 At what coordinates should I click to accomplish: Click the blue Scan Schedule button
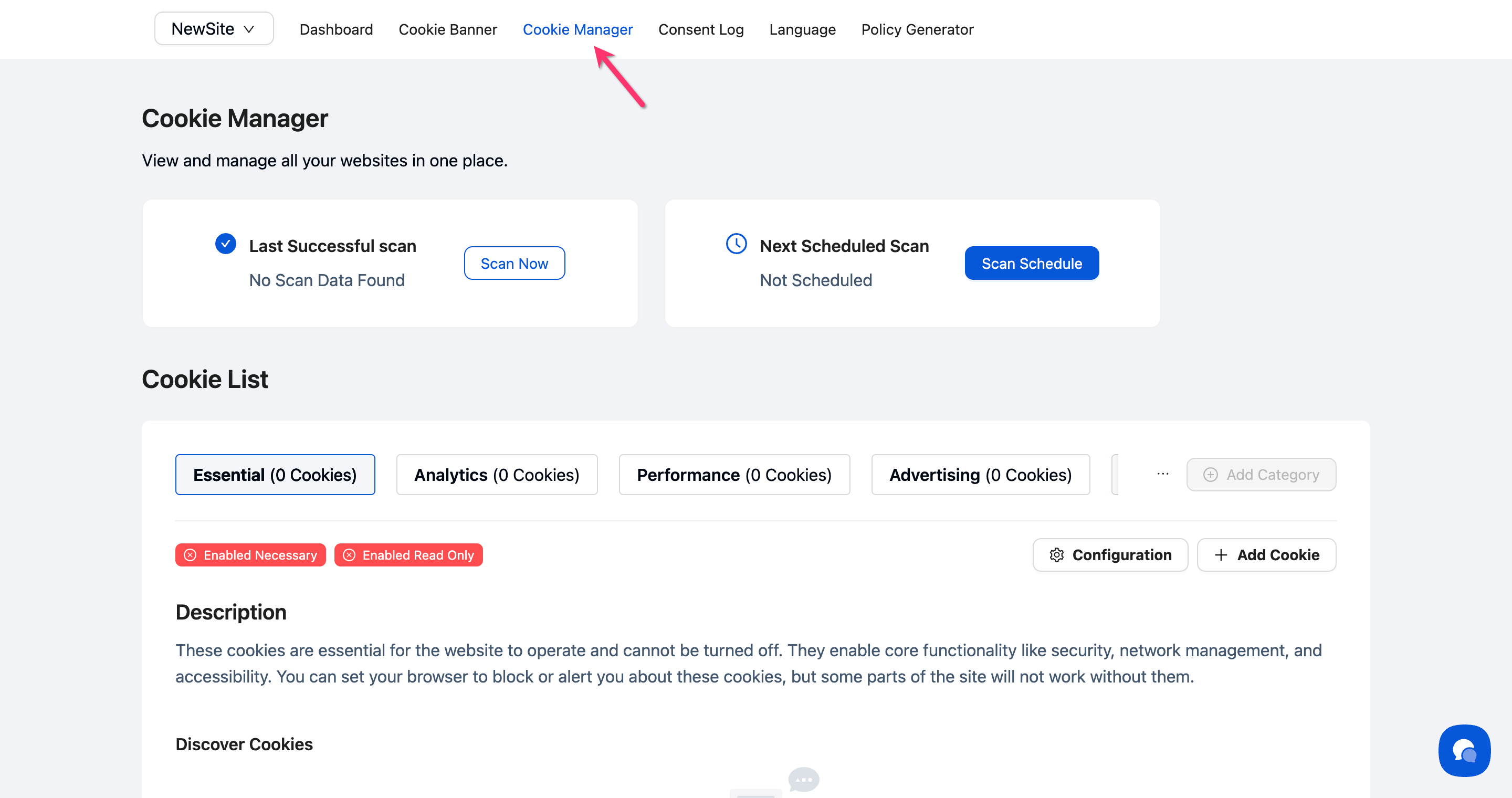pyautogui.click(x=1031, y=264)
